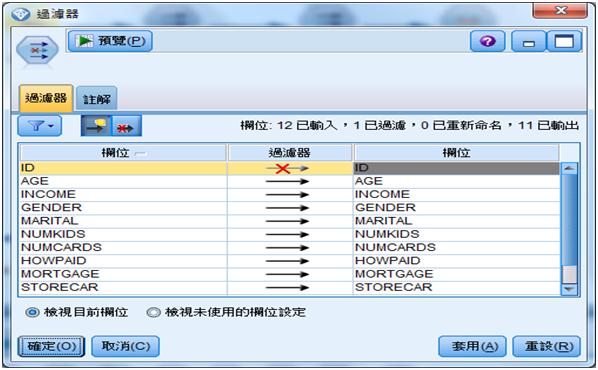Click the scrollbar up arrow
The width and height of the screenshot is (598, 370).
point(569,168)
